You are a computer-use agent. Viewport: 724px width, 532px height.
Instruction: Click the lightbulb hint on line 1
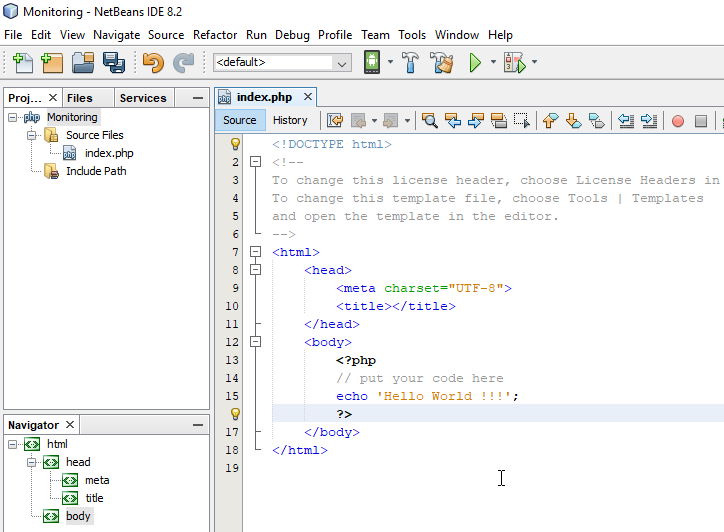235,144
